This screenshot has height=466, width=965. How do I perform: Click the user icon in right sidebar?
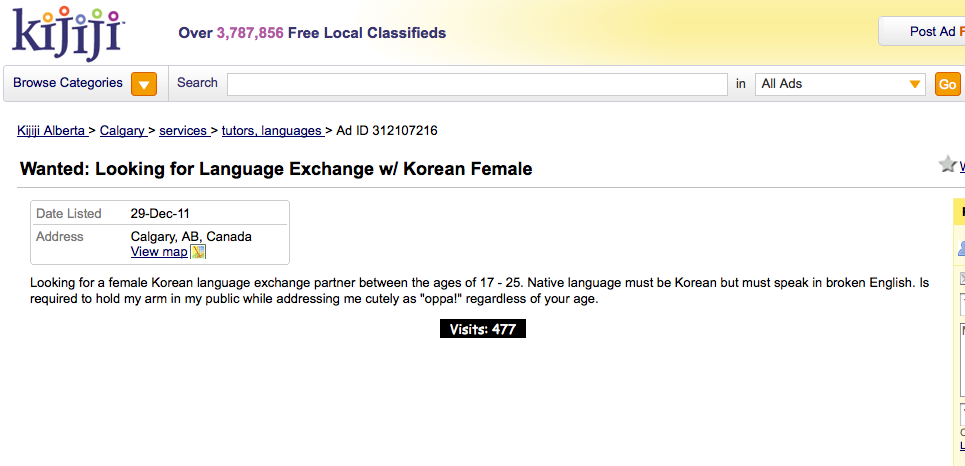point(961,248)
